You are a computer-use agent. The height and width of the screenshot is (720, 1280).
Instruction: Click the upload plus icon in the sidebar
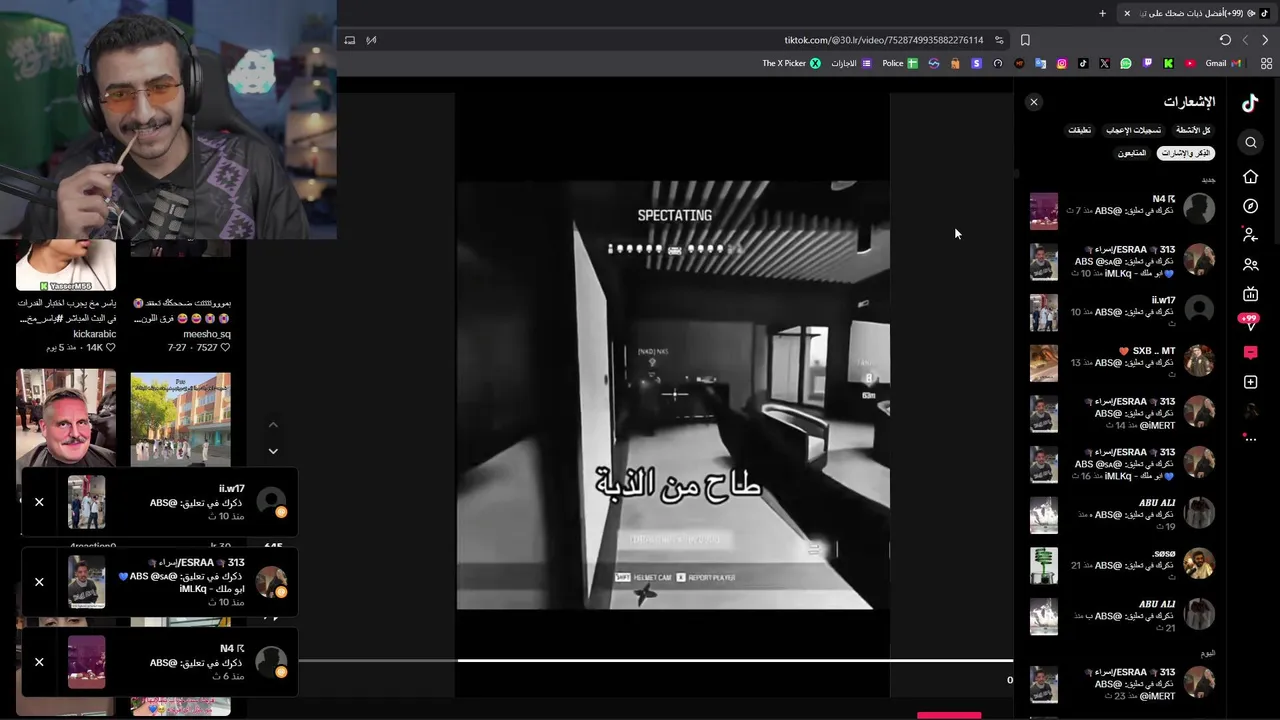click(1250, 382)
